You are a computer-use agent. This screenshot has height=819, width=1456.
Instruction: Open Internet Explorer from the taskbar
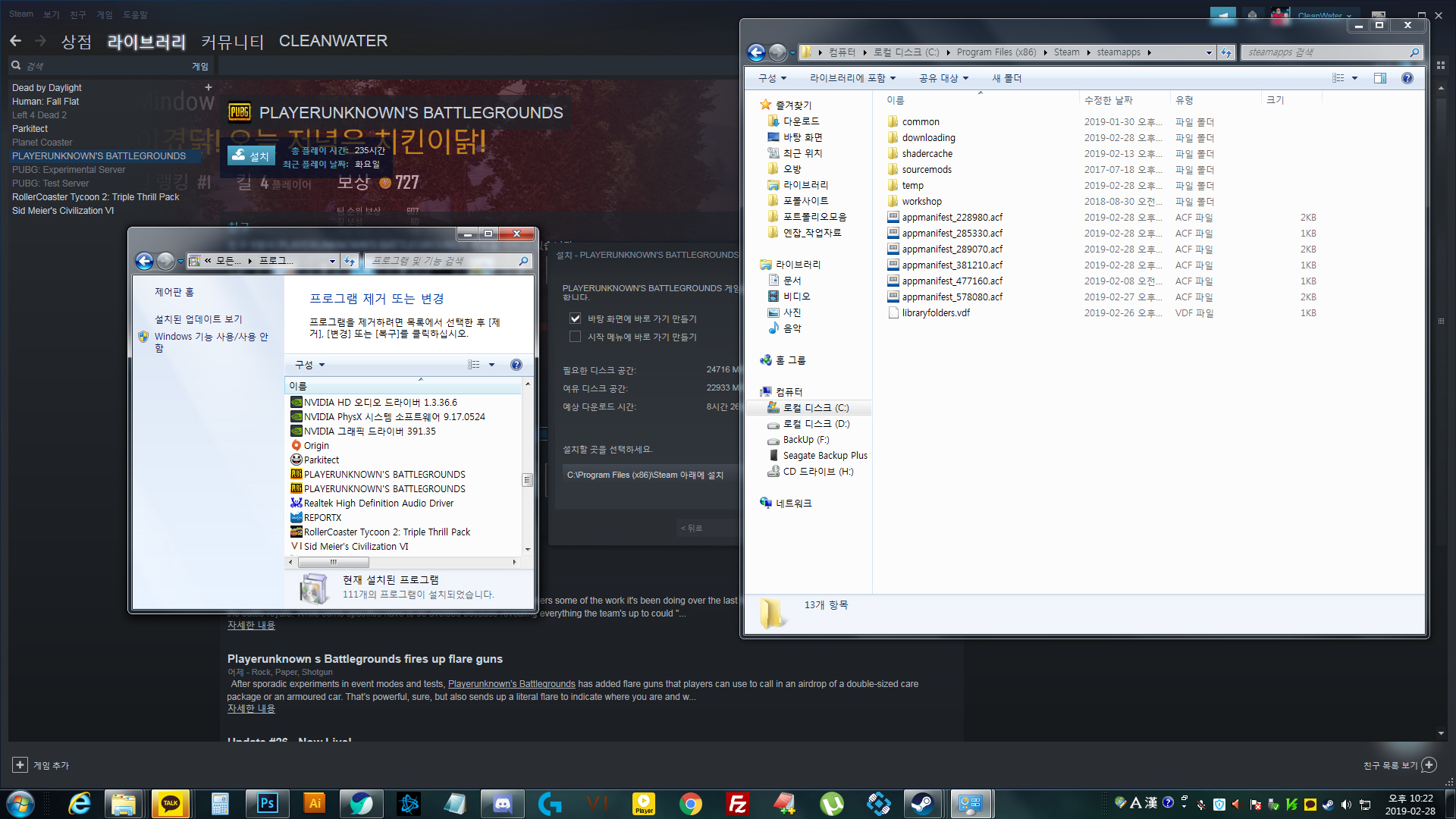(x=79, y=804)
